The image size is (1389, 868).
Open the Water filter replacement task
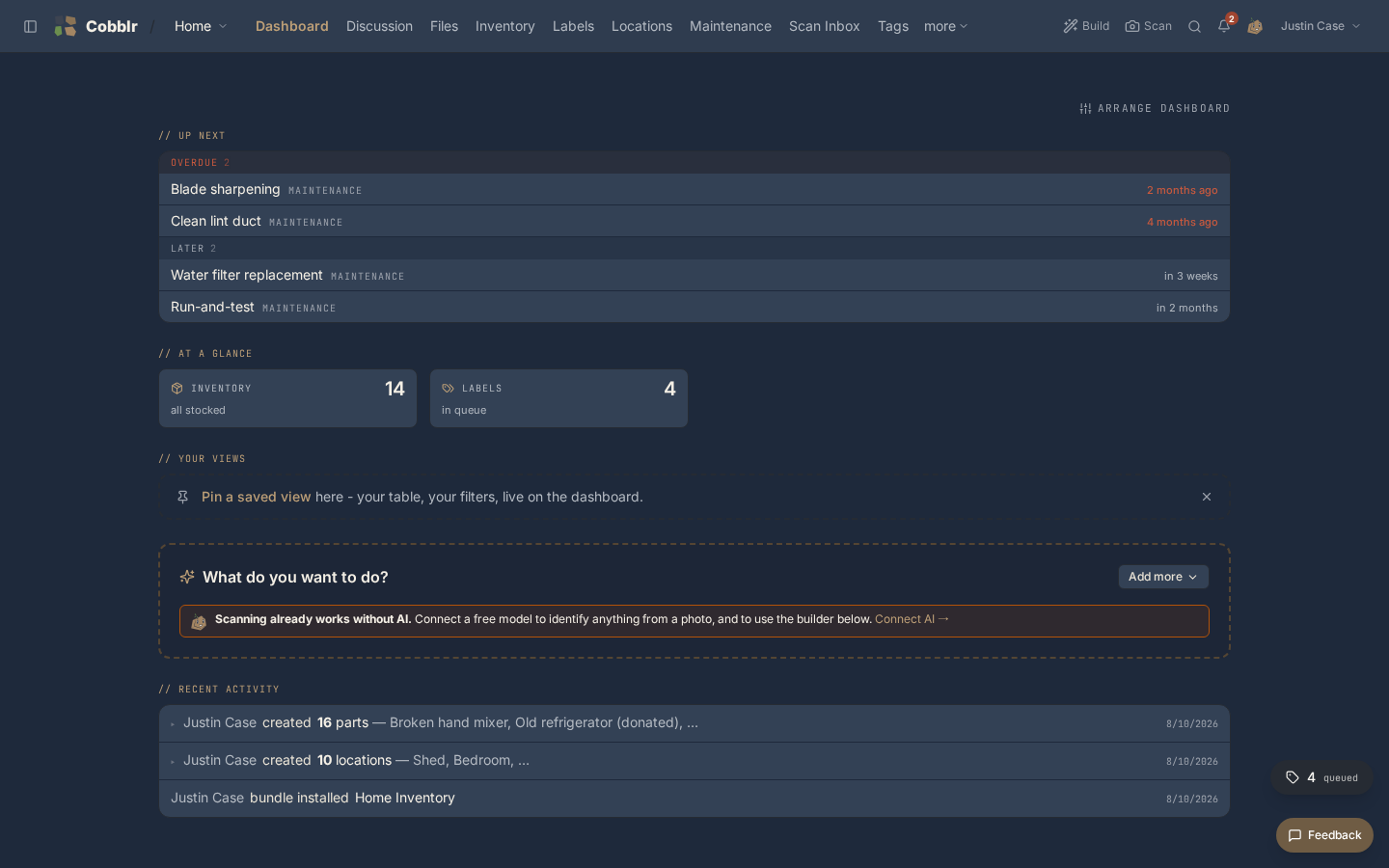694,276
